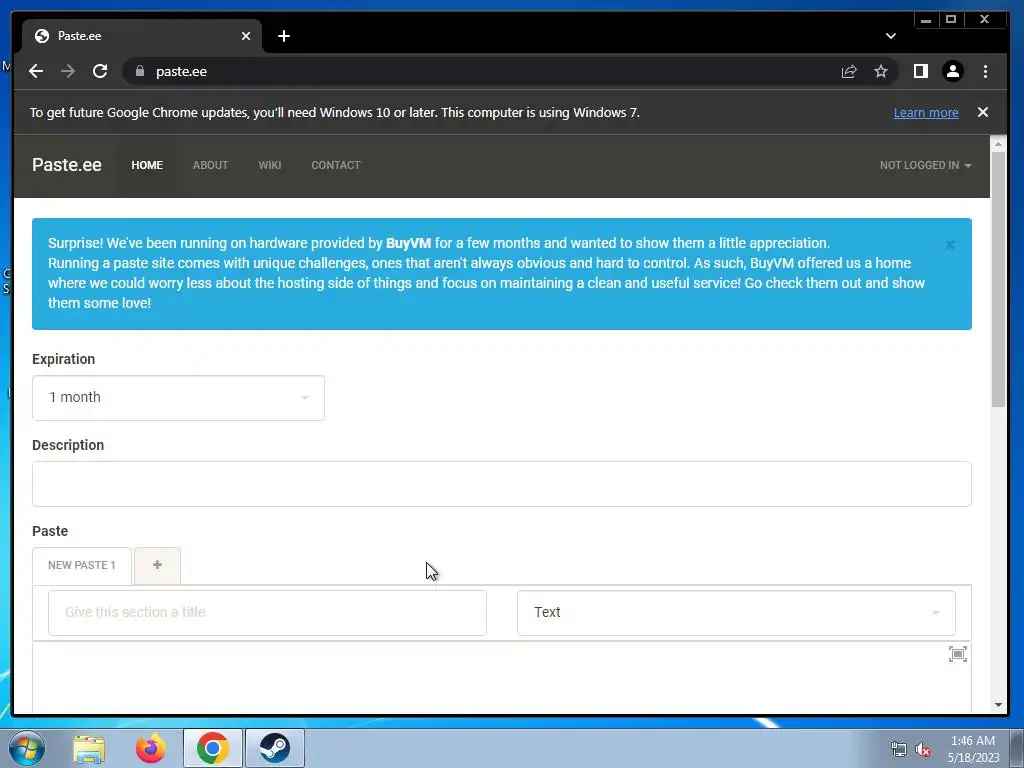Click the Paste section label
The width and height of the screenshot is (1024, 768).
(x=50, y=531)
